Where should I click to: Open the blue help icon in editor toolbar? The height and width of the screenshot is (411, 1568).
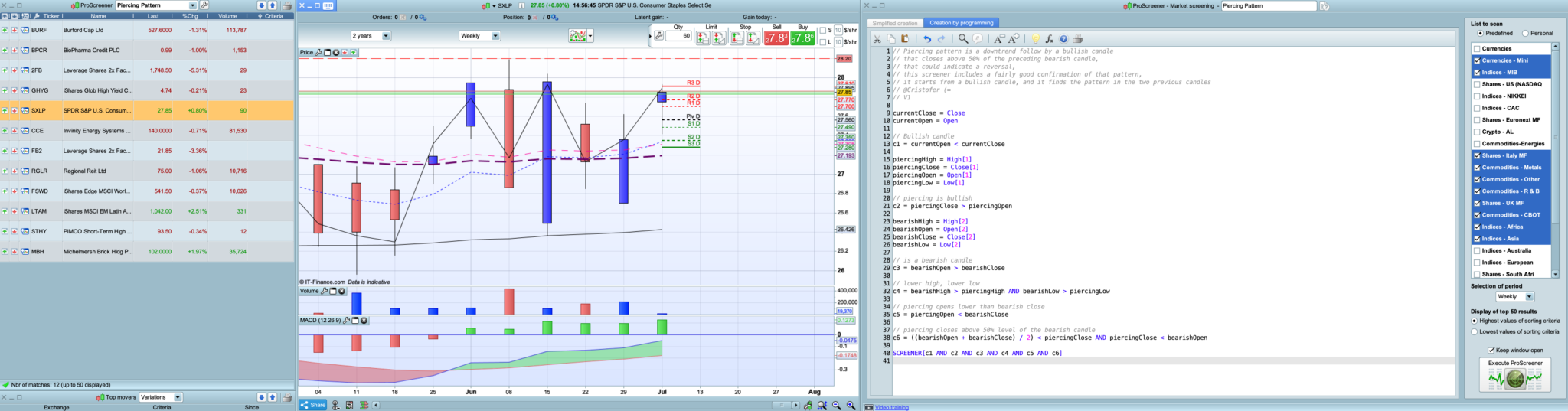click(x=1063, y=39)
